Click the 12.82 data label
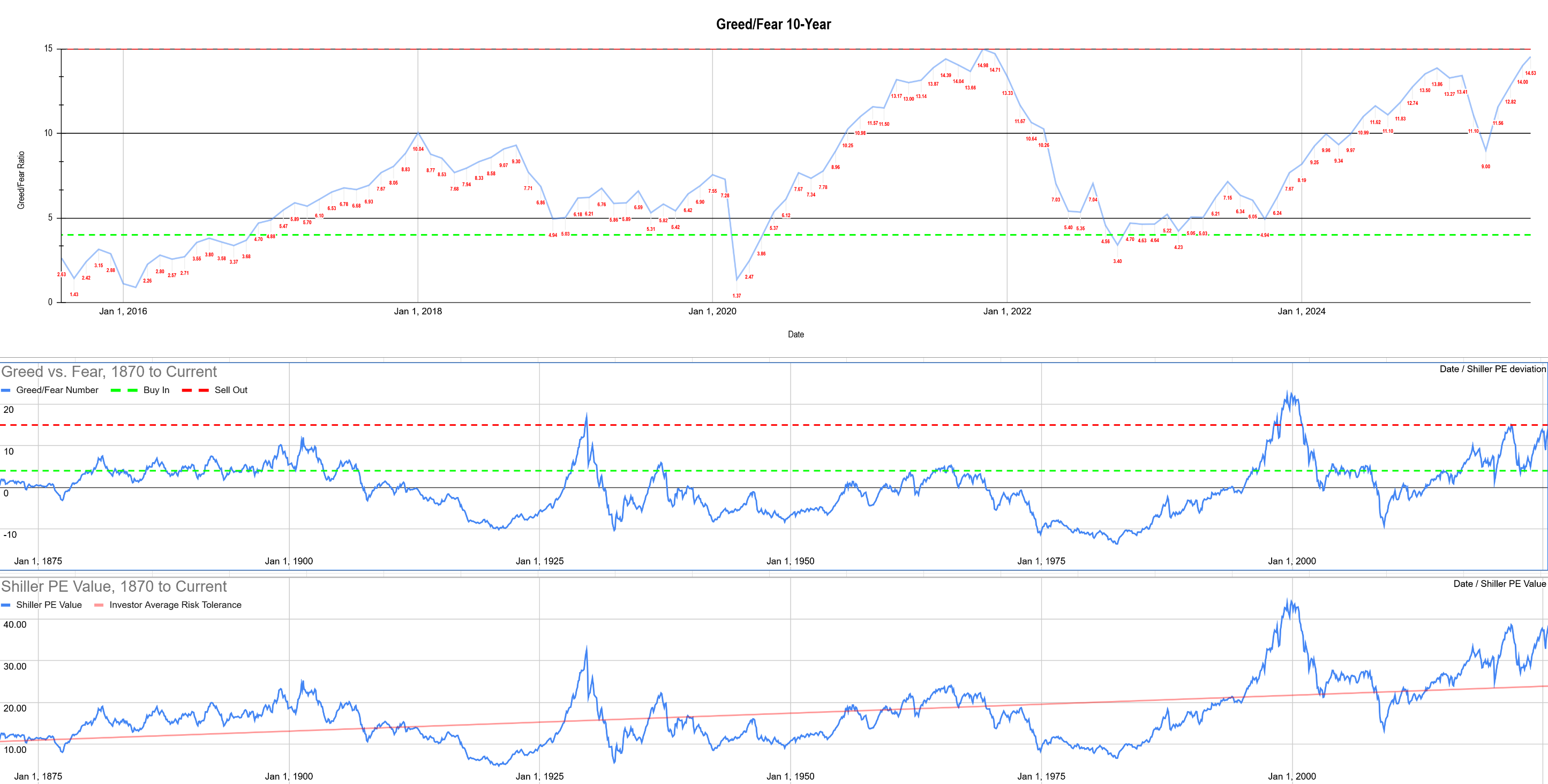The height and width of the screenshot is (784, 1548). 1510,102
